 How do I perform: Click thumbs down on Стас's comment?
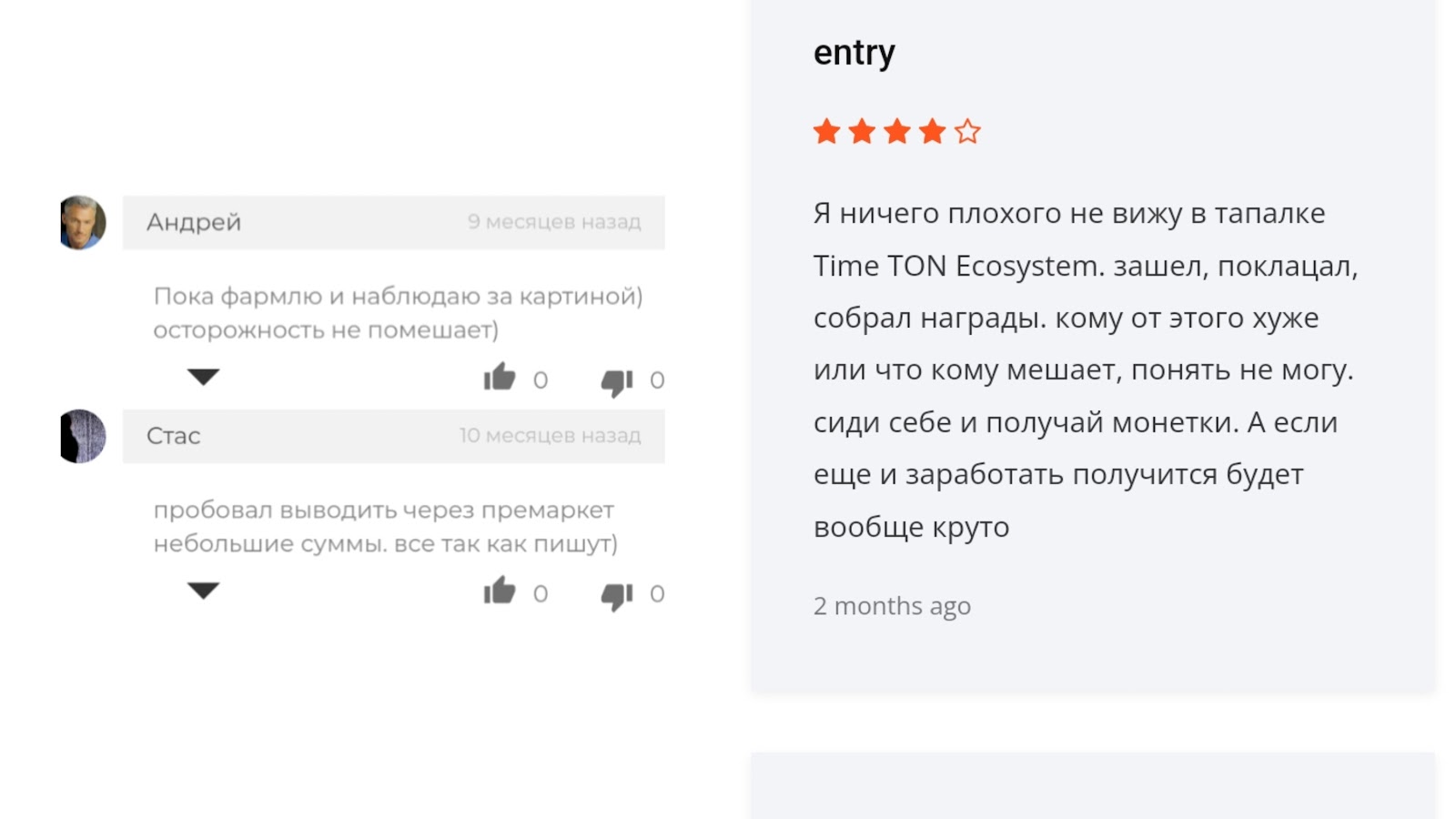[x=616, y=595]
